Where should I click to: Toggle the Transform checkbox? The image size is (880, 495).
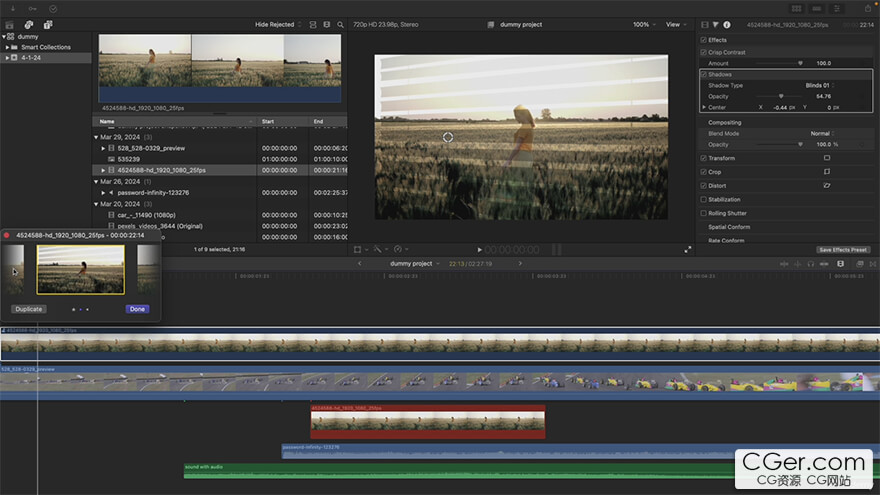[703, 158]
